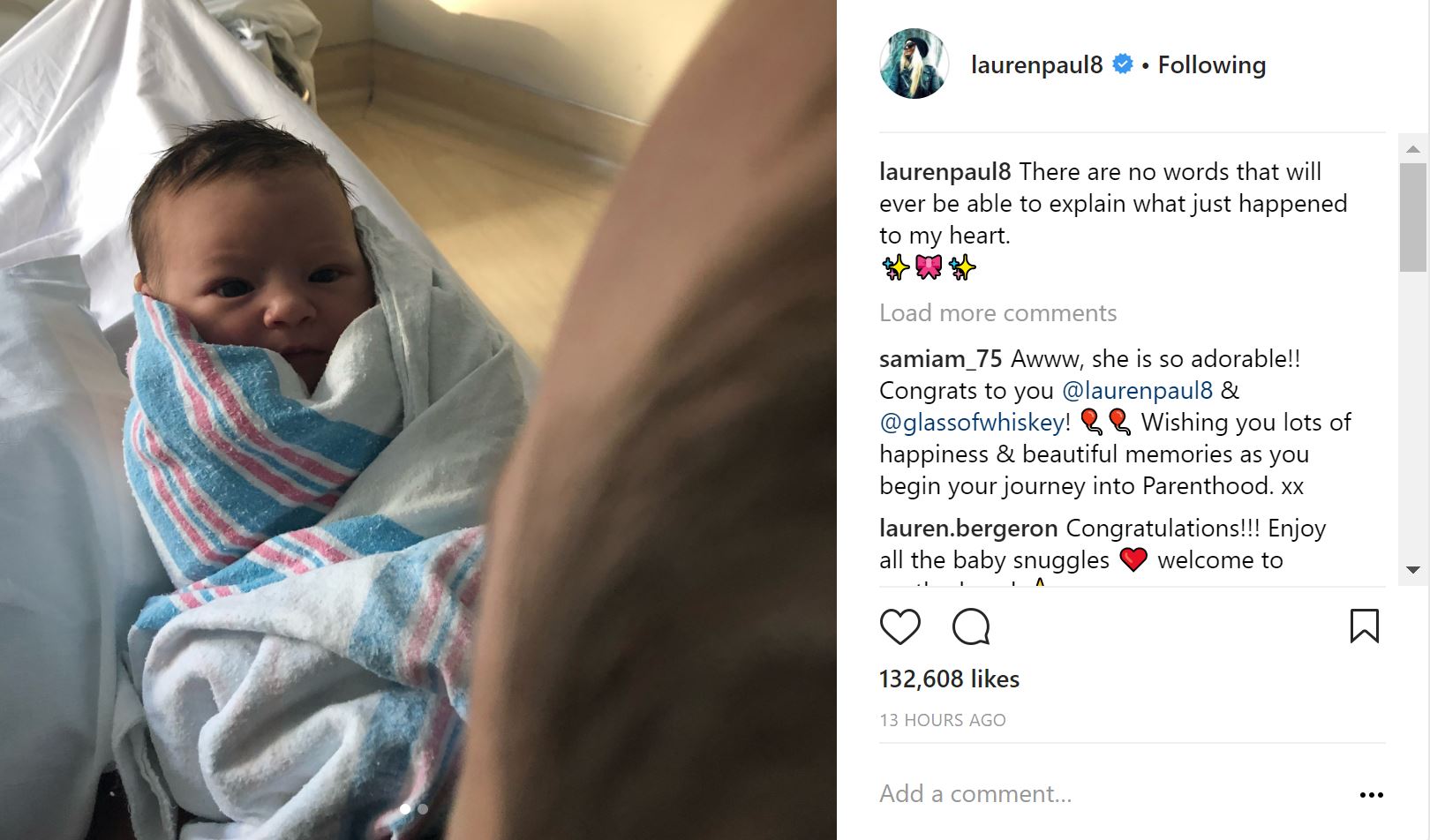
Task: Open the three-dot more options menu
Action: (1371, 795)
